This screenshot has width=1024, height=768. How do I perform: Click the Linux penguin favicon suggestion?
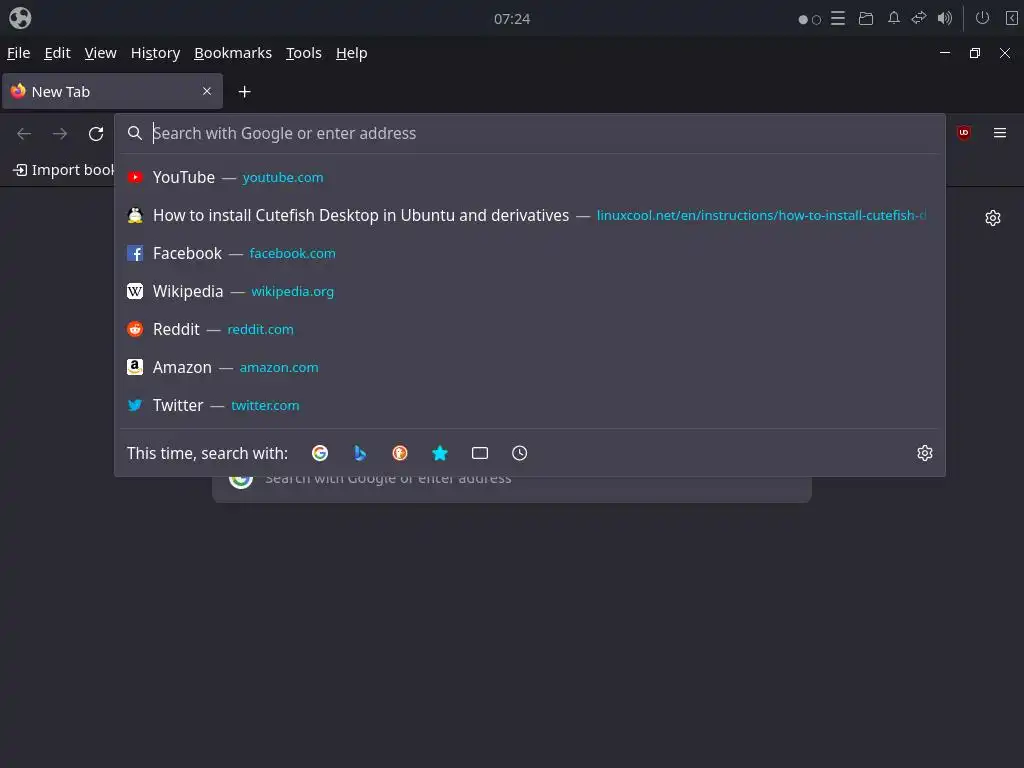135,216
